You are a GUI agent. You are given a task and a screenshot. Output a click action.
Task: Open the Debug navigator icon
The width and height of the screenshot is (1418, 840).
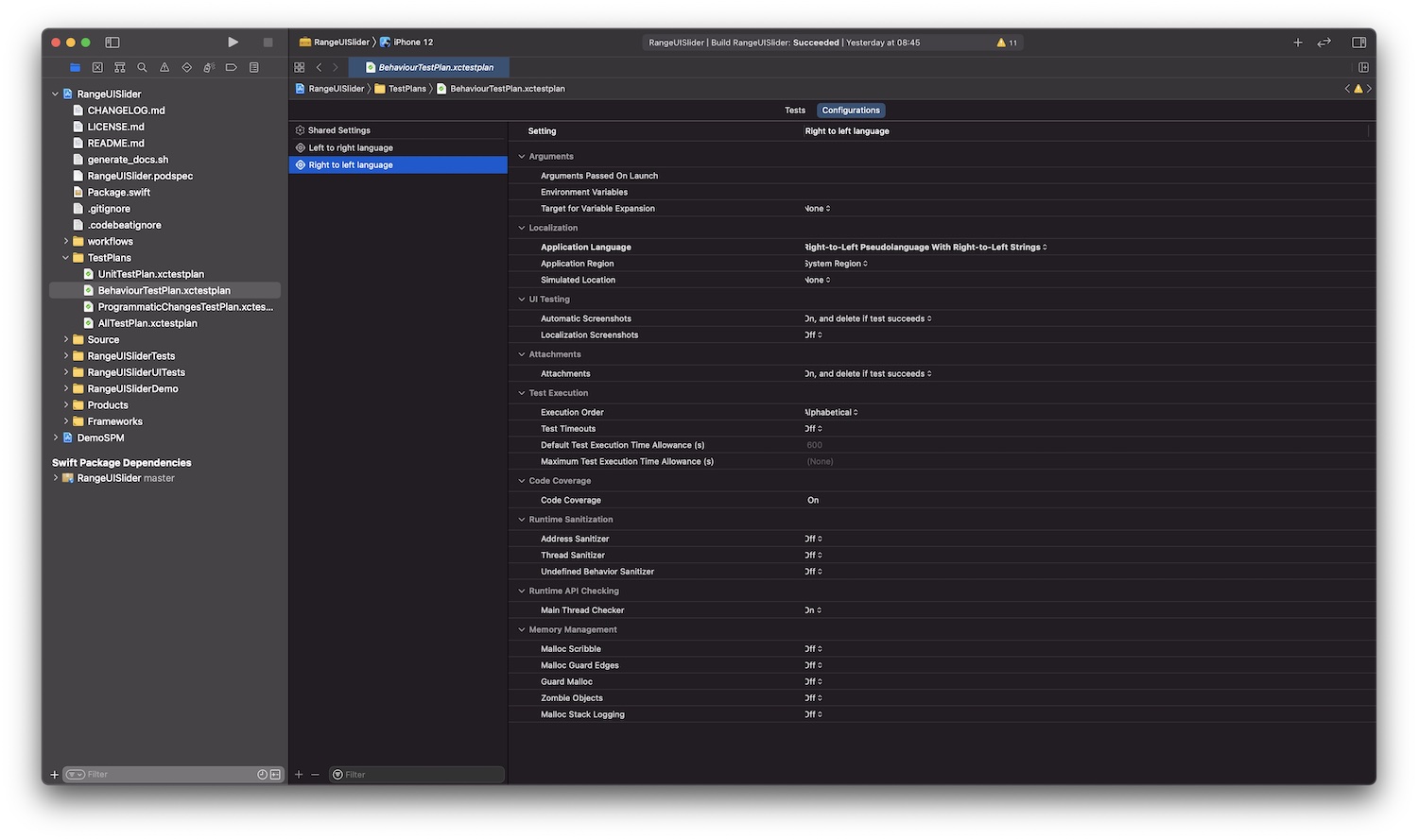[209, 68]
